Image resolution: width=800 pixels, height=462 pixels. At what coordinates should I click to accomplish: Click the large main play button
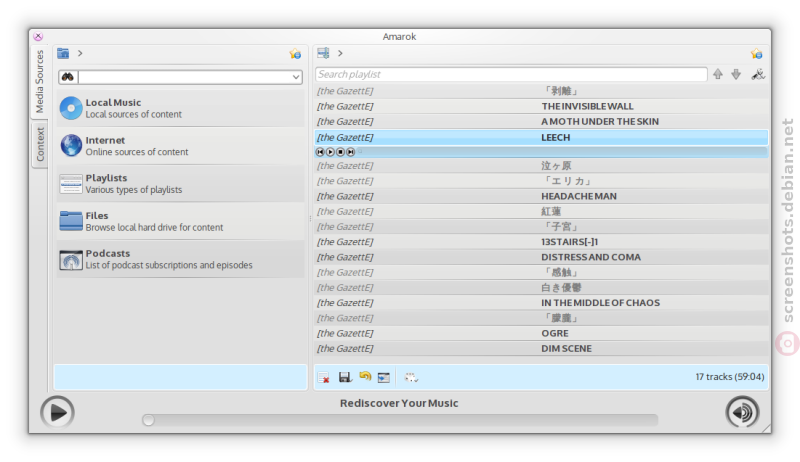(x=58, y=412)
